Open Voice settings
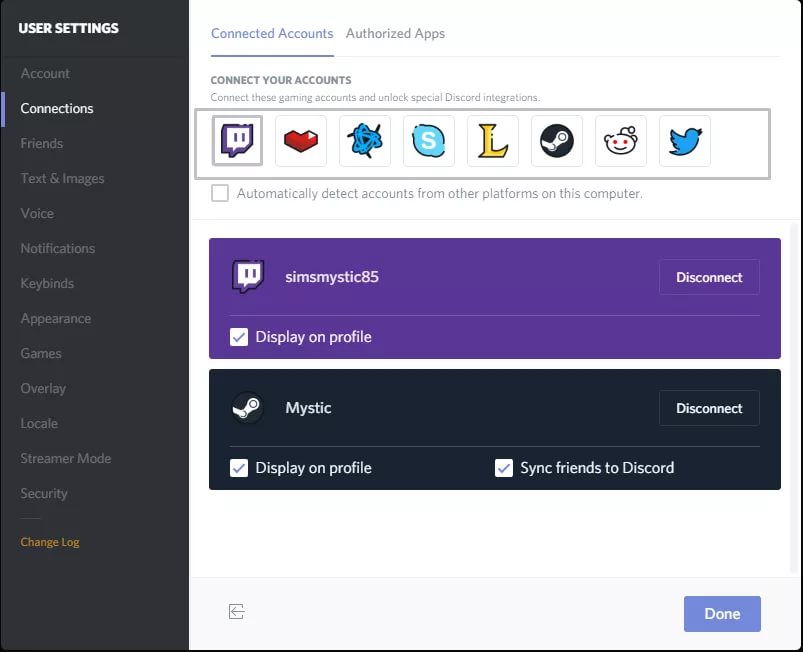 (x=37, y=213)
